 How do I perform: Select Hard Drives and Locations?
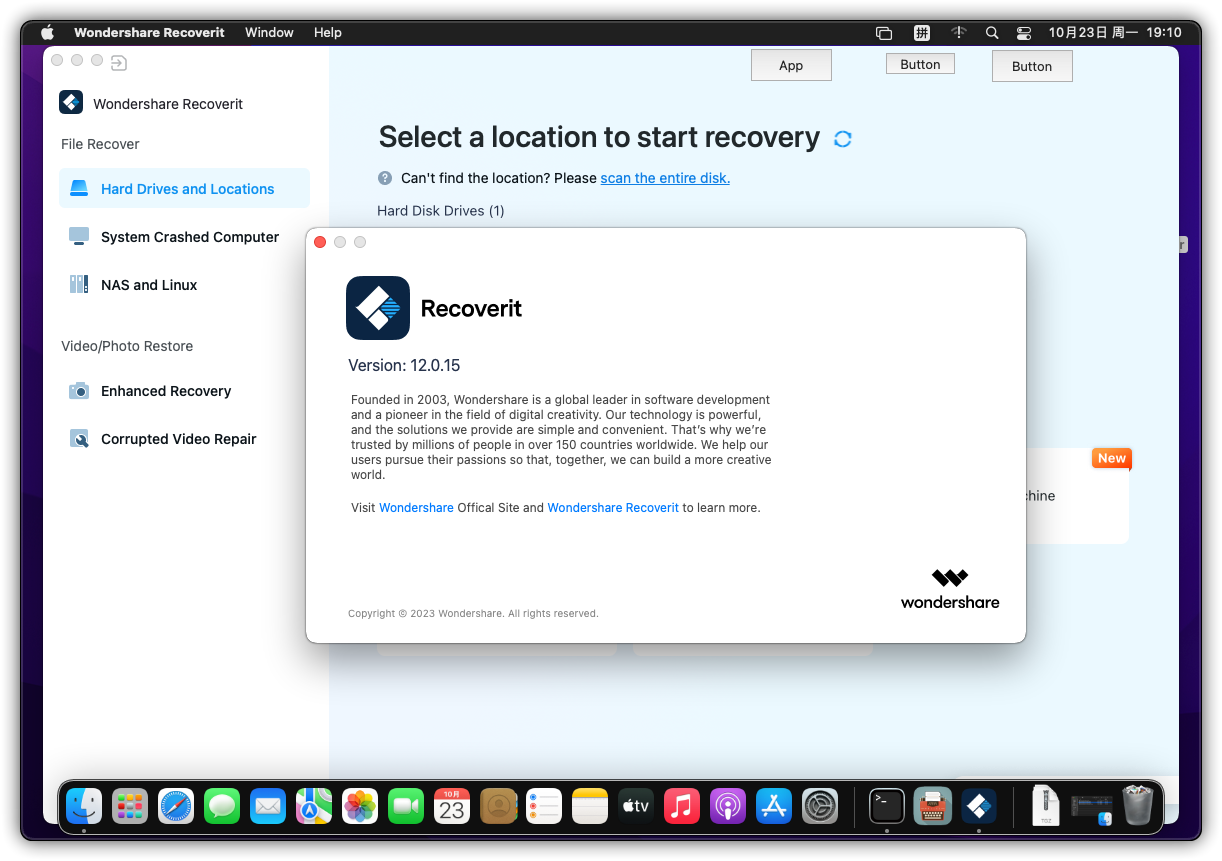[x=185, y=189]
